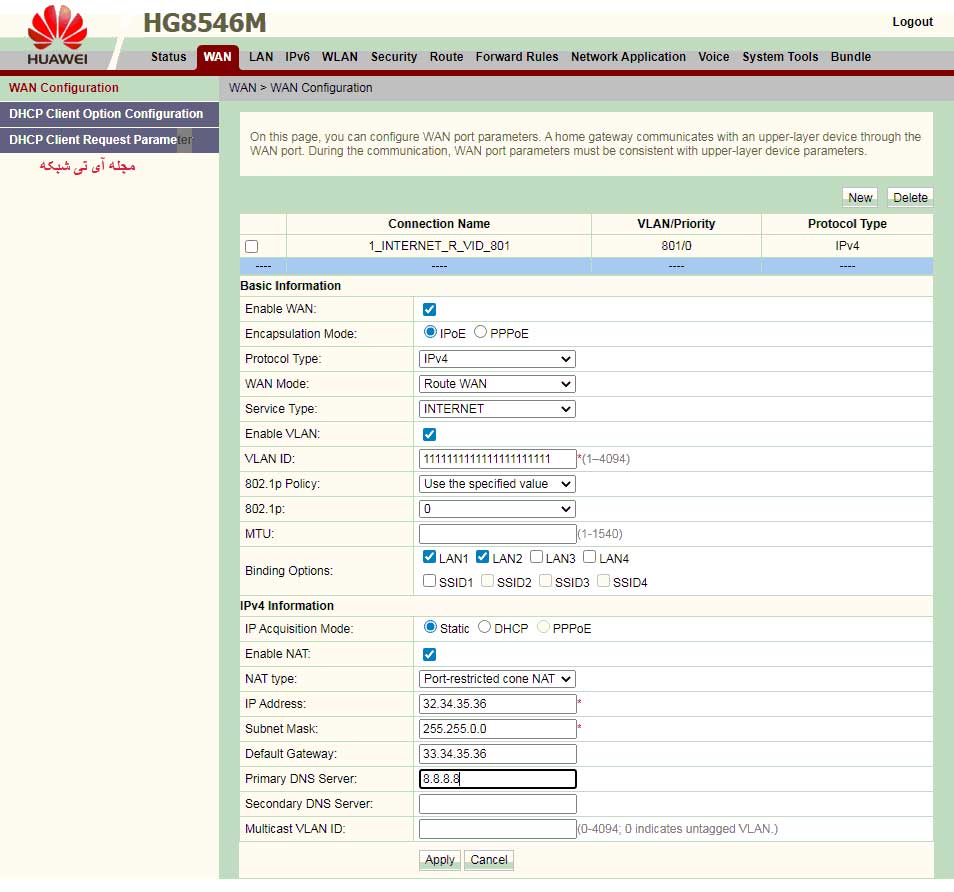Enable the LAN3 binding checkbox
Screen dimensions: 954x892
point(537,558)
